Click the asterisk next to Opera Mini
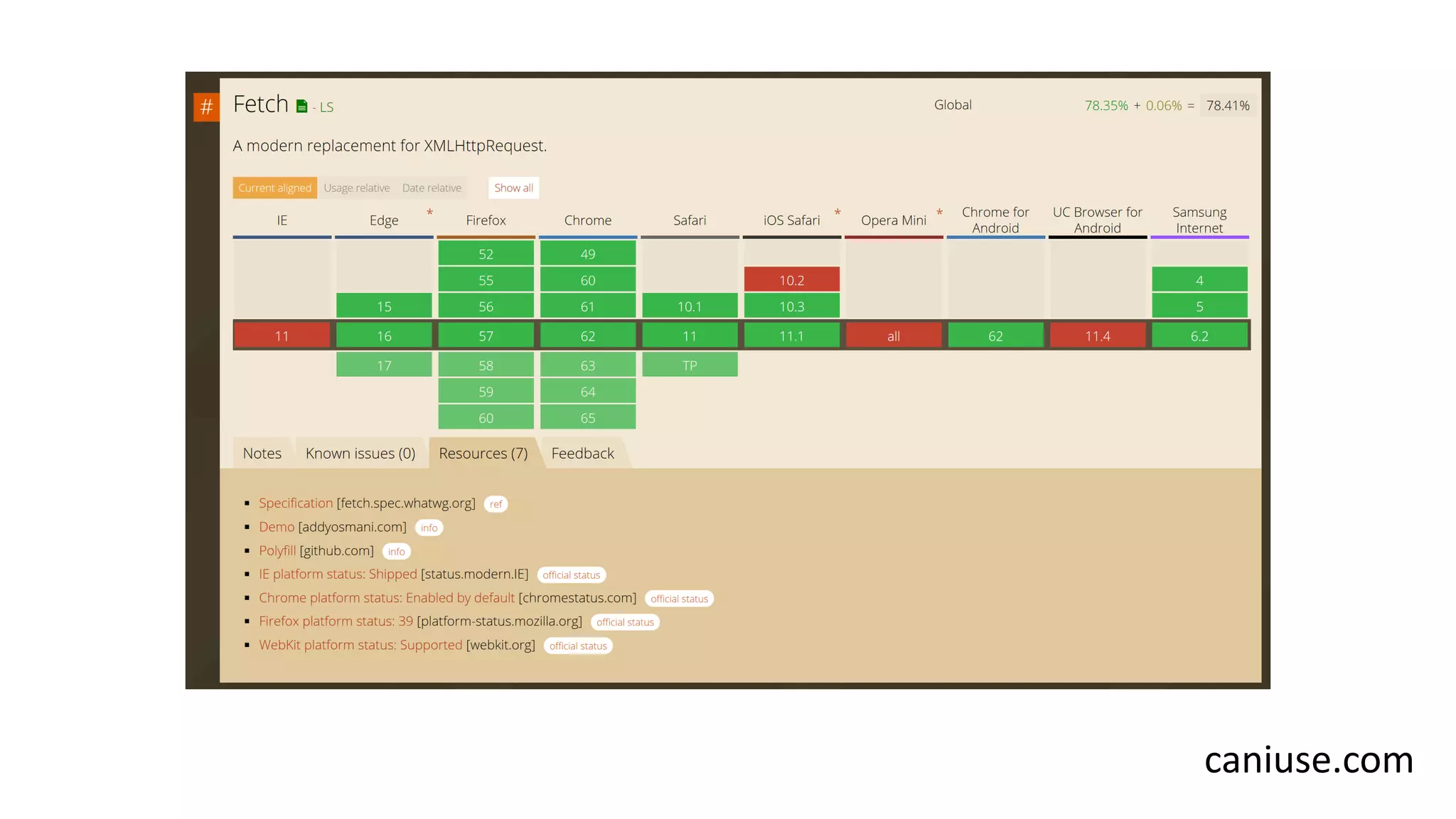 coord(939,213)
